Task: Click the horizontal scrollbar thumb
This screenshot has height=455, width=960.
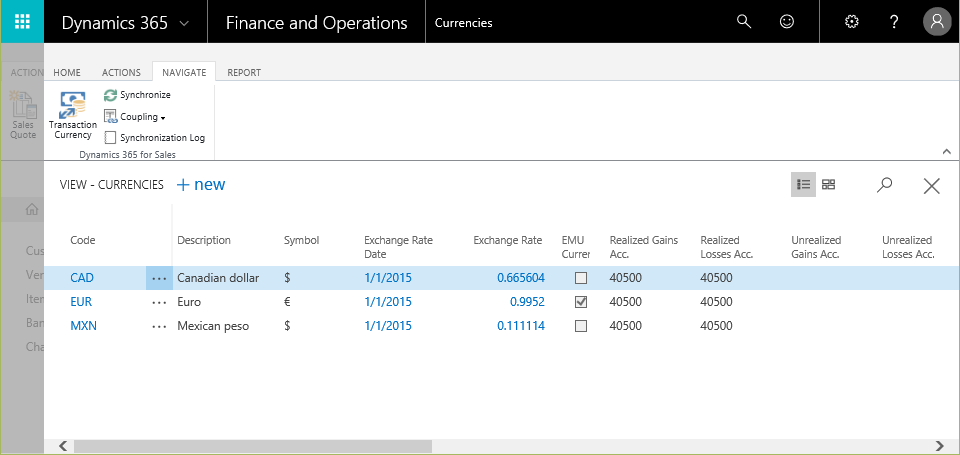Action: click(253, 446)
